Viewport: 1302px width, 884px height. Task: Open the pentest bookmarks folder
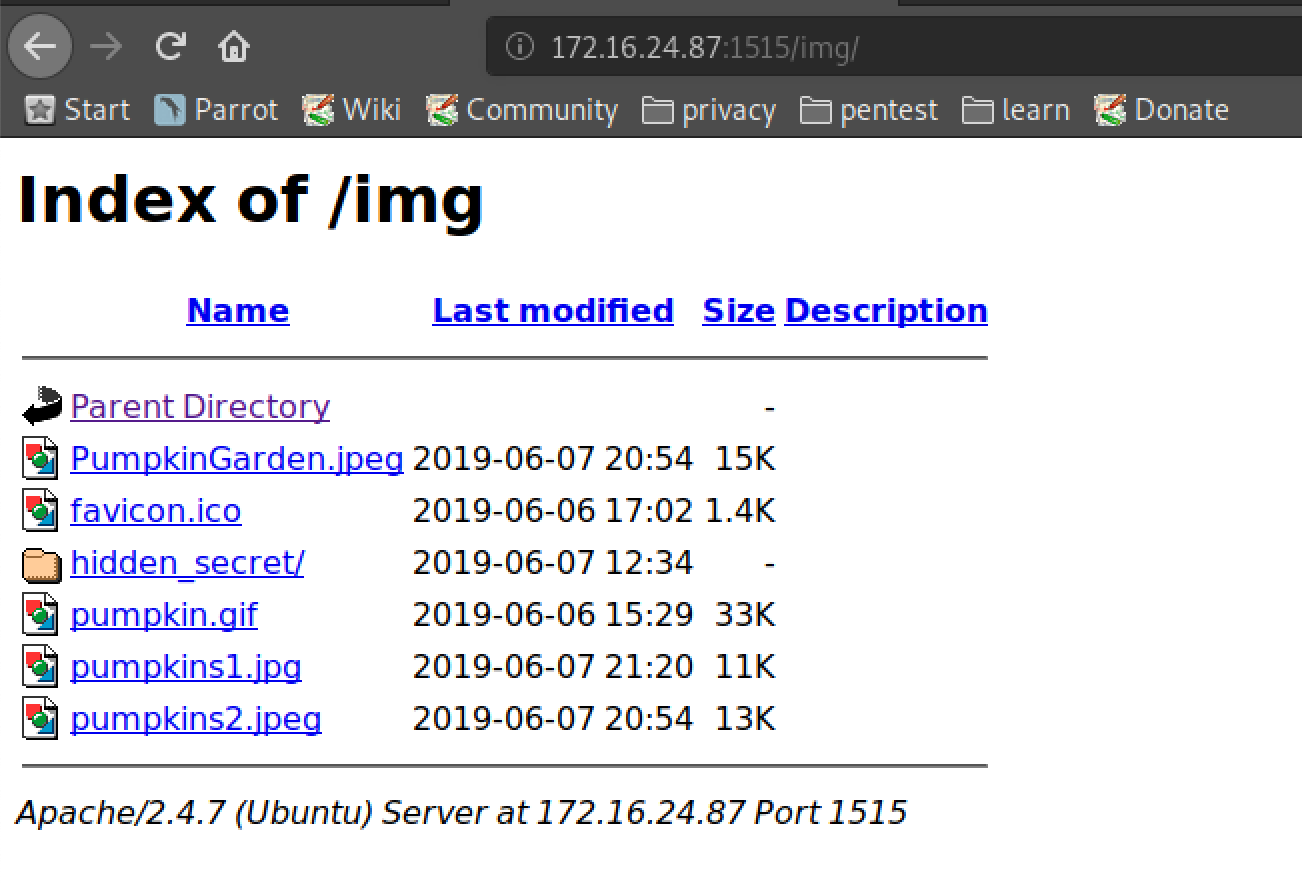(x=870, y=110)
